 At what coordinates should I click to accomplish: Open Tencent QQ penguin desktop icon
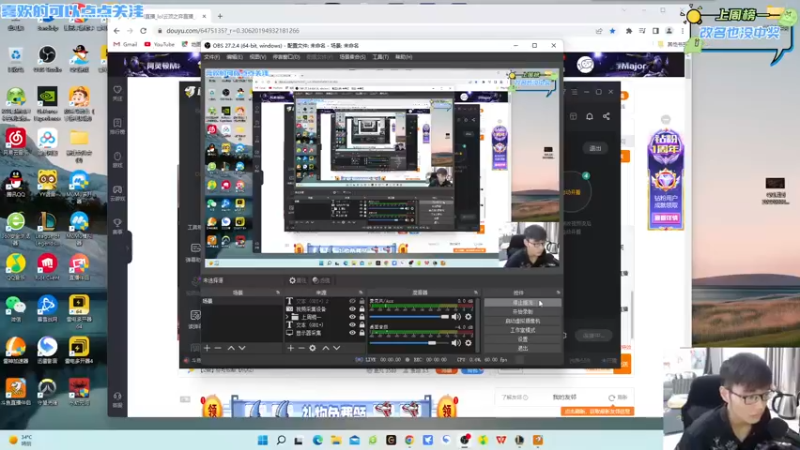(16, 184)
